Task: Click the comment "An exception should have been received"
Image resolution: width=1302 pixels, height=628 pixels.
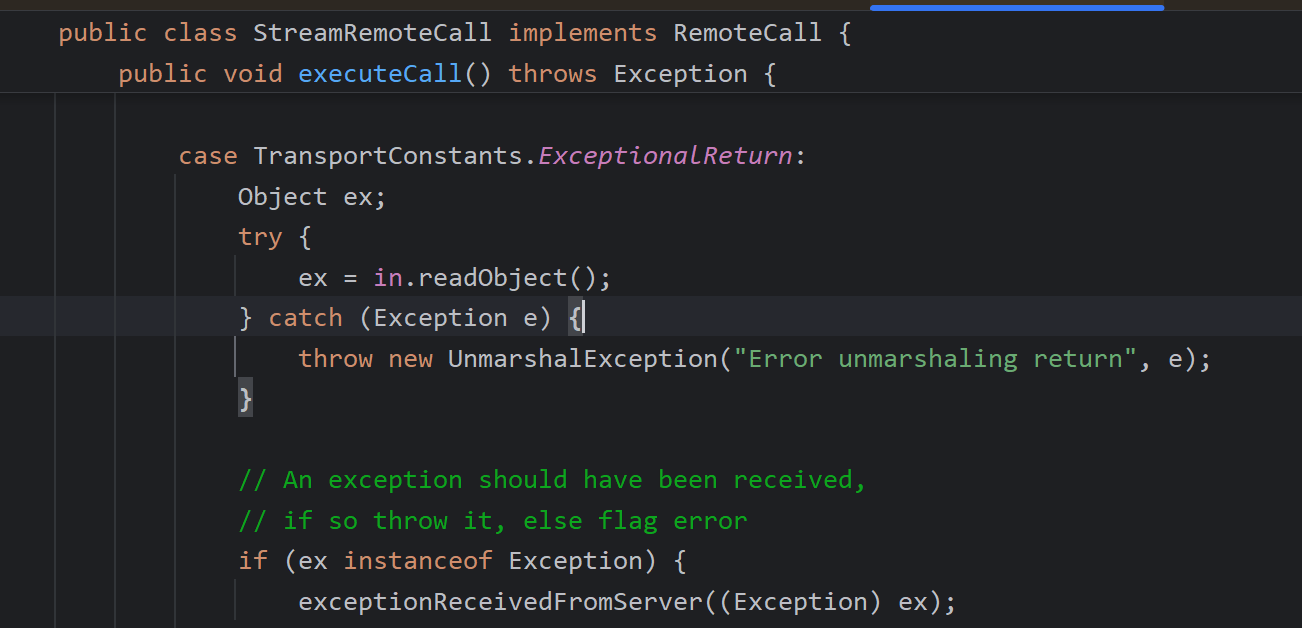Action: pyautogui.click(x=552, y=481)
